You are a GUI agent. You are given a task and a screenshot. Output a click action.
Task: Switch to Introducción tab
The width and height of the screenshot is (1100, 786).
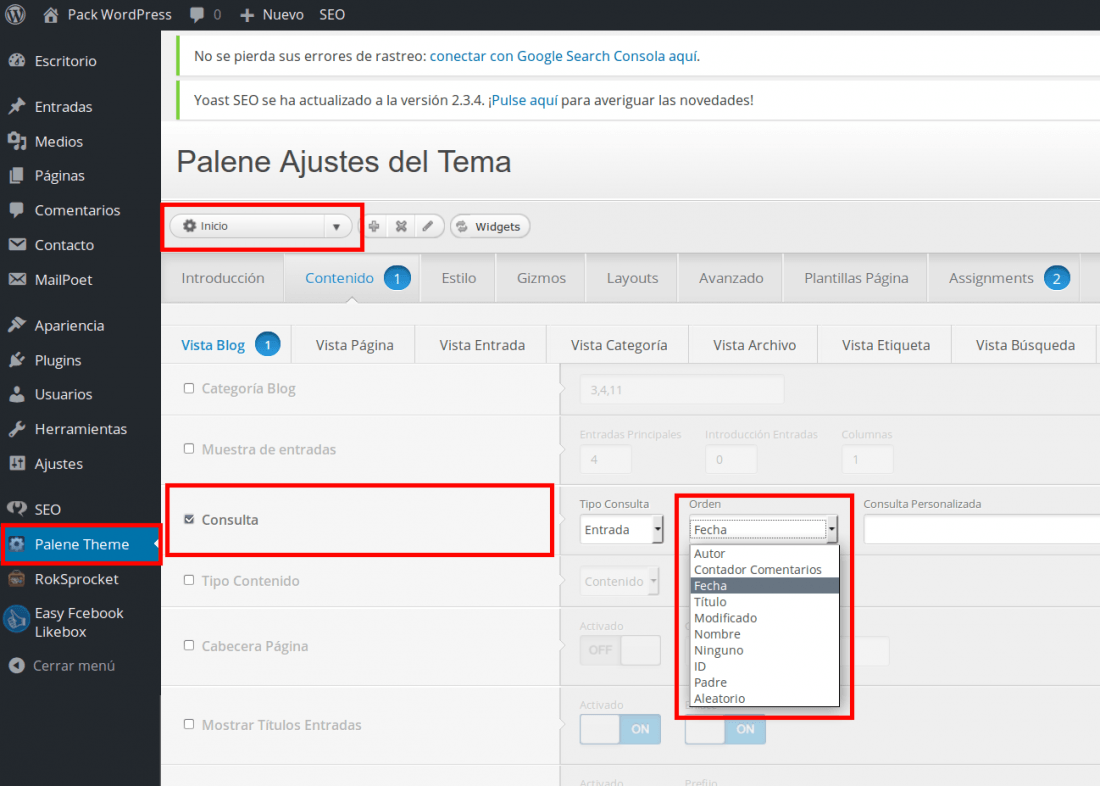(x=223, y=278)
